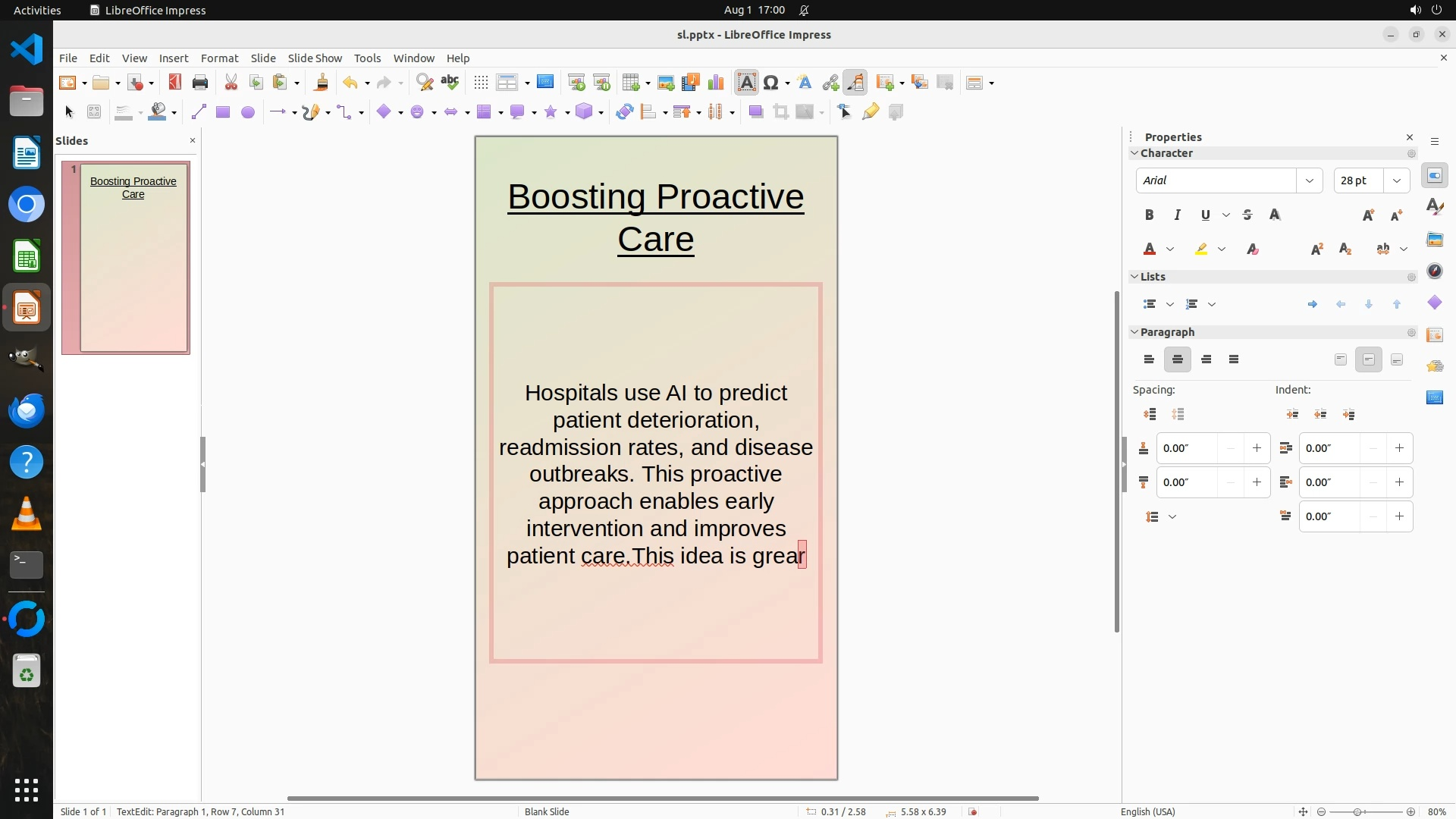Click the Print icon in toolbar
1456x819 pixels.
coord(200,83)
